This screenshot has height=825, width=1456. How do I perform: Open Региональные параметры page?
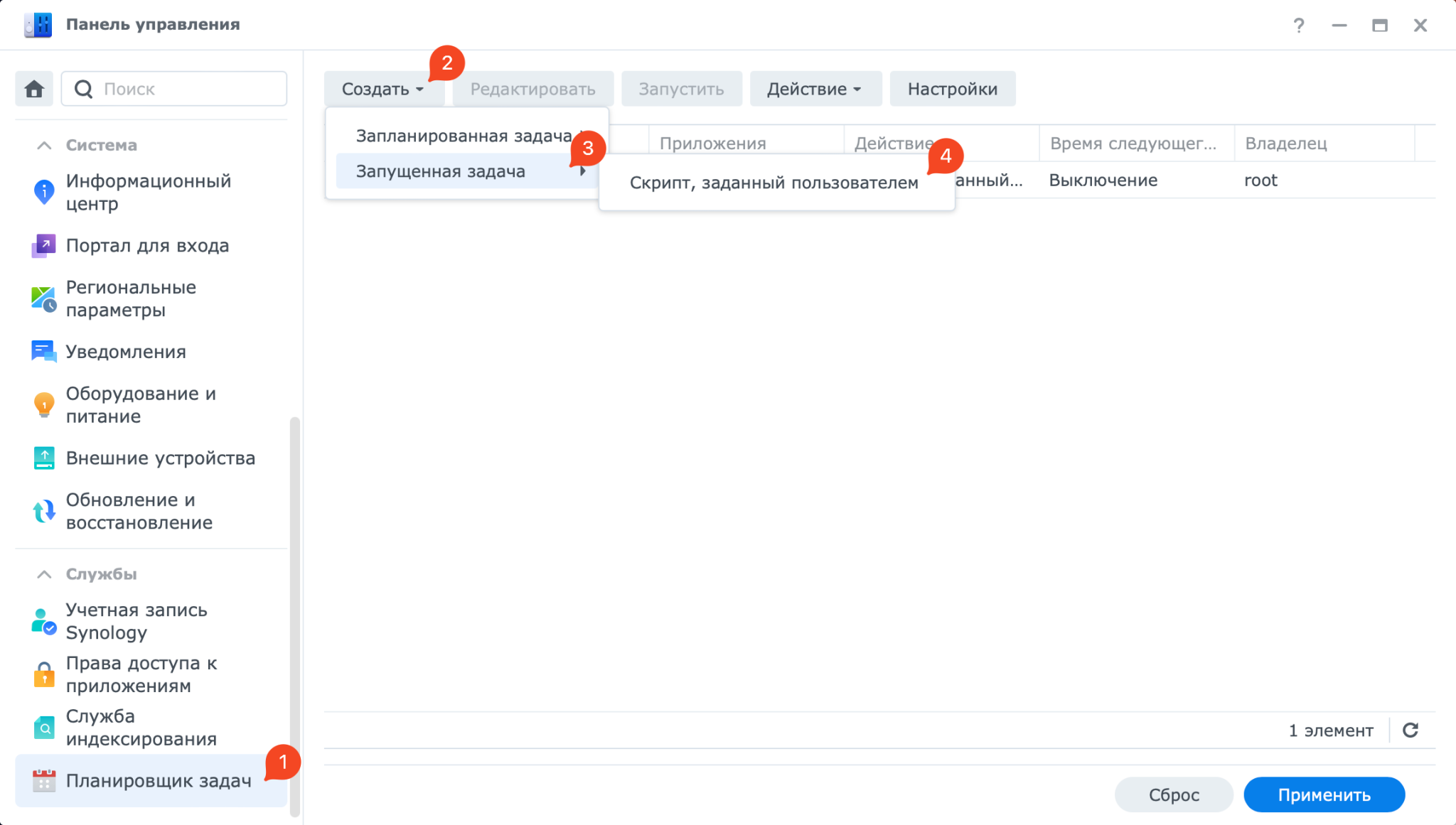[131, 299]
